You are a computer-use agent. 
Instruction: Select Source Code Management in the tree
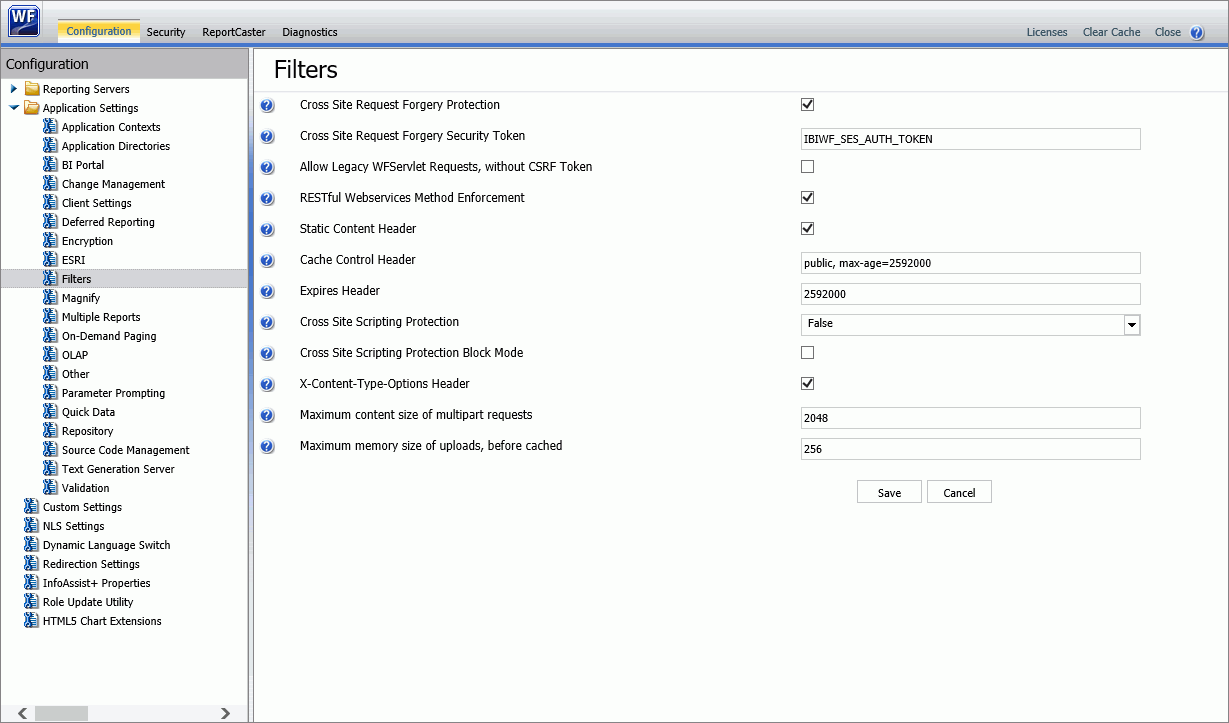tap(126, 450)
